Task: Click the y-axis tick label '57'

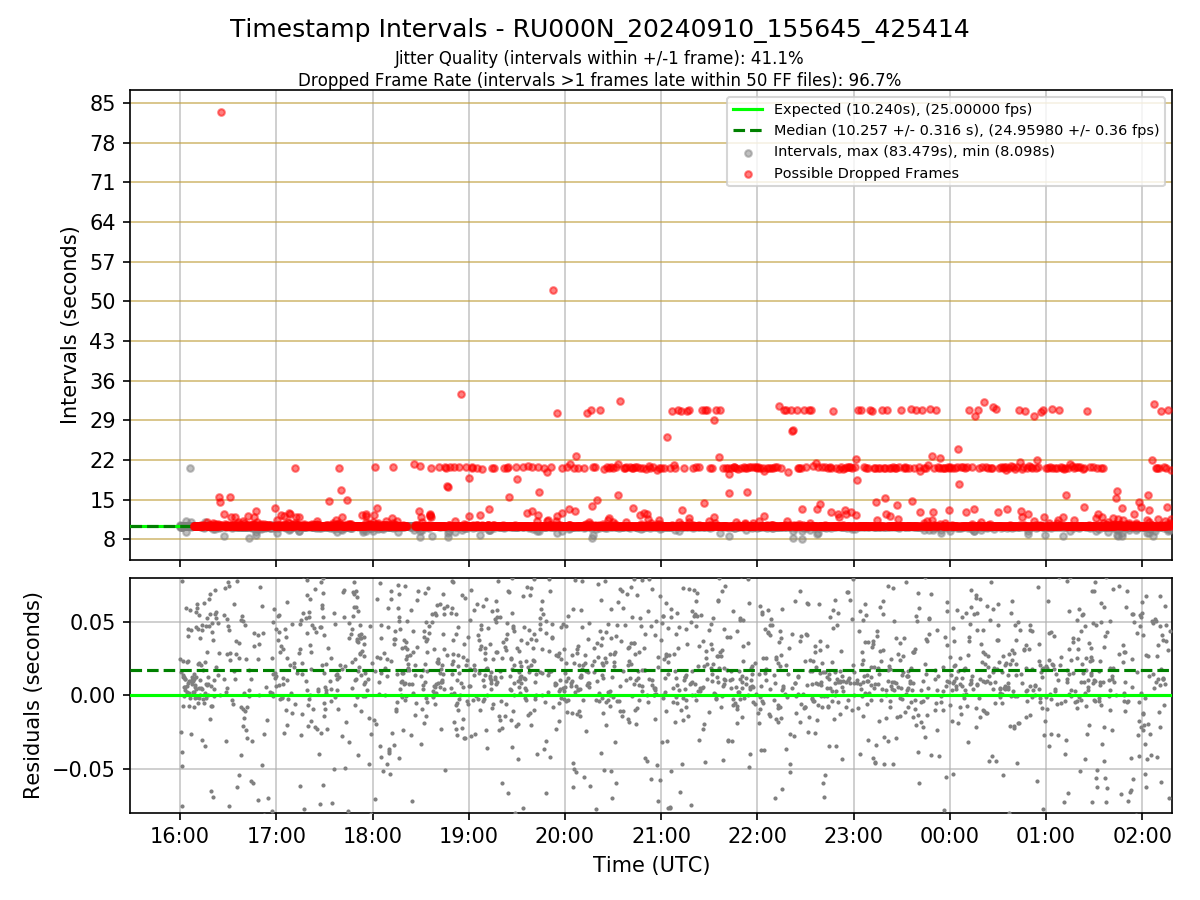Action: tap(104, 262)
